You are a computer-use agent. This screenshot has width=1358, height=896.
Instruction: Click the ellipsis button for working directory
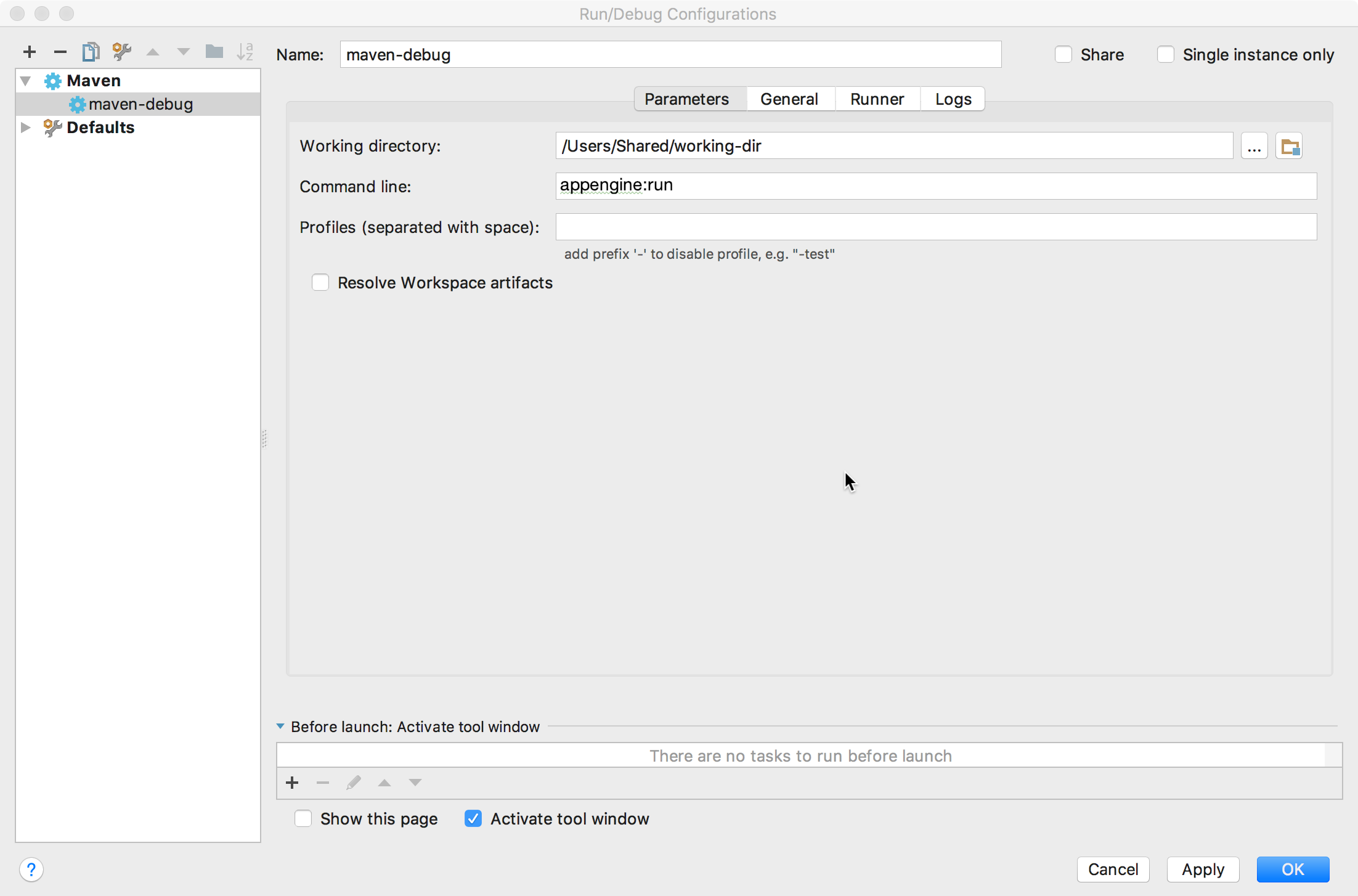(1254, 146)
